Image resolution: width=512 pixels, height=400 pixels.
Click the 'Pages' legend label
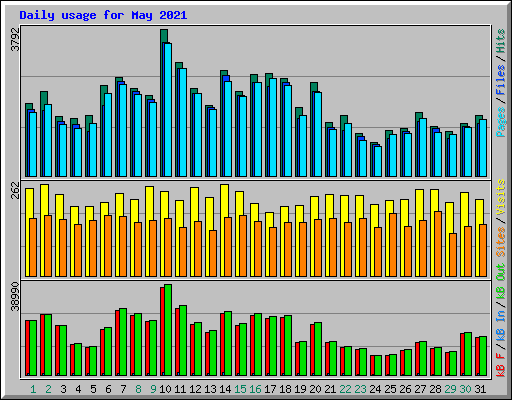coord(500,122)
